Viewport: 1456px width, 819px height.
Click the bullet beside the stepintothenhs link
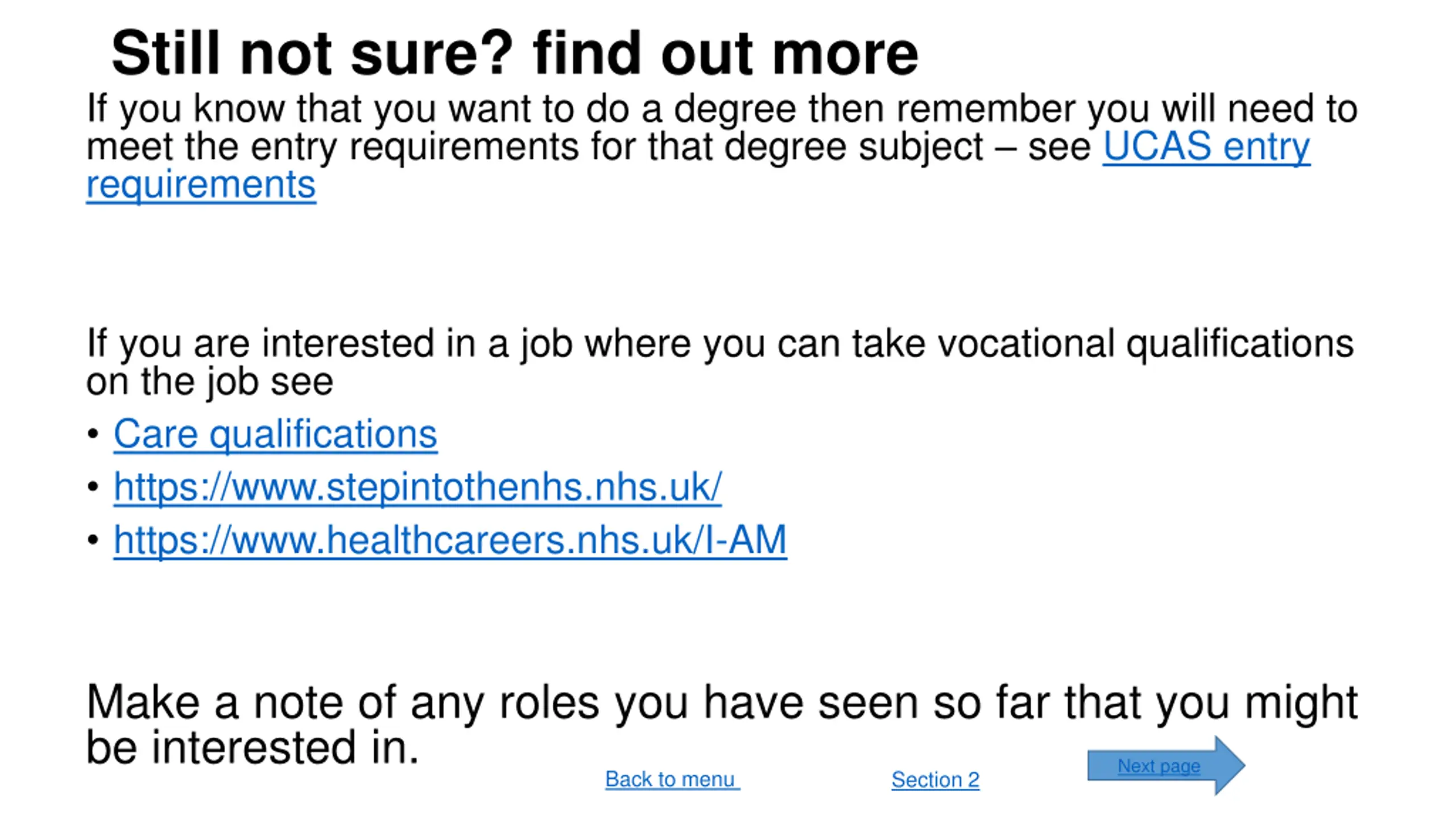point(93,487)
